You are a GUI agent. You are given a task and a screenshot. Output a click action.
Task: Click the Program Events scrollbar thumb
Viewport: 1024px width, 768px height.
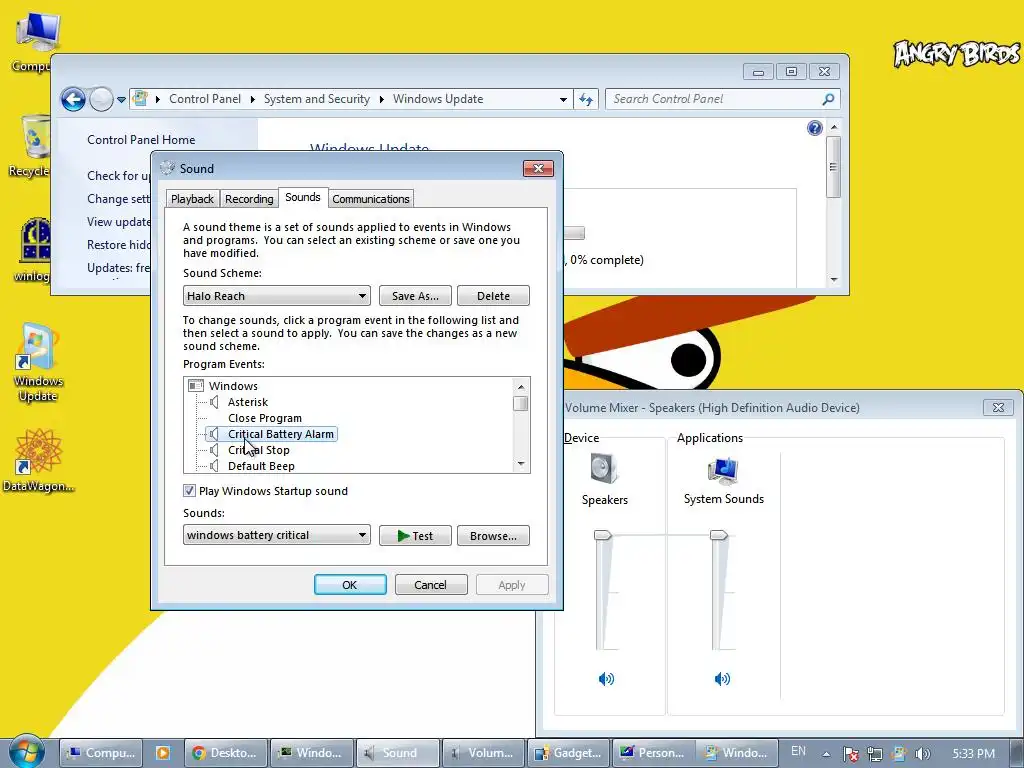(520, 404)
